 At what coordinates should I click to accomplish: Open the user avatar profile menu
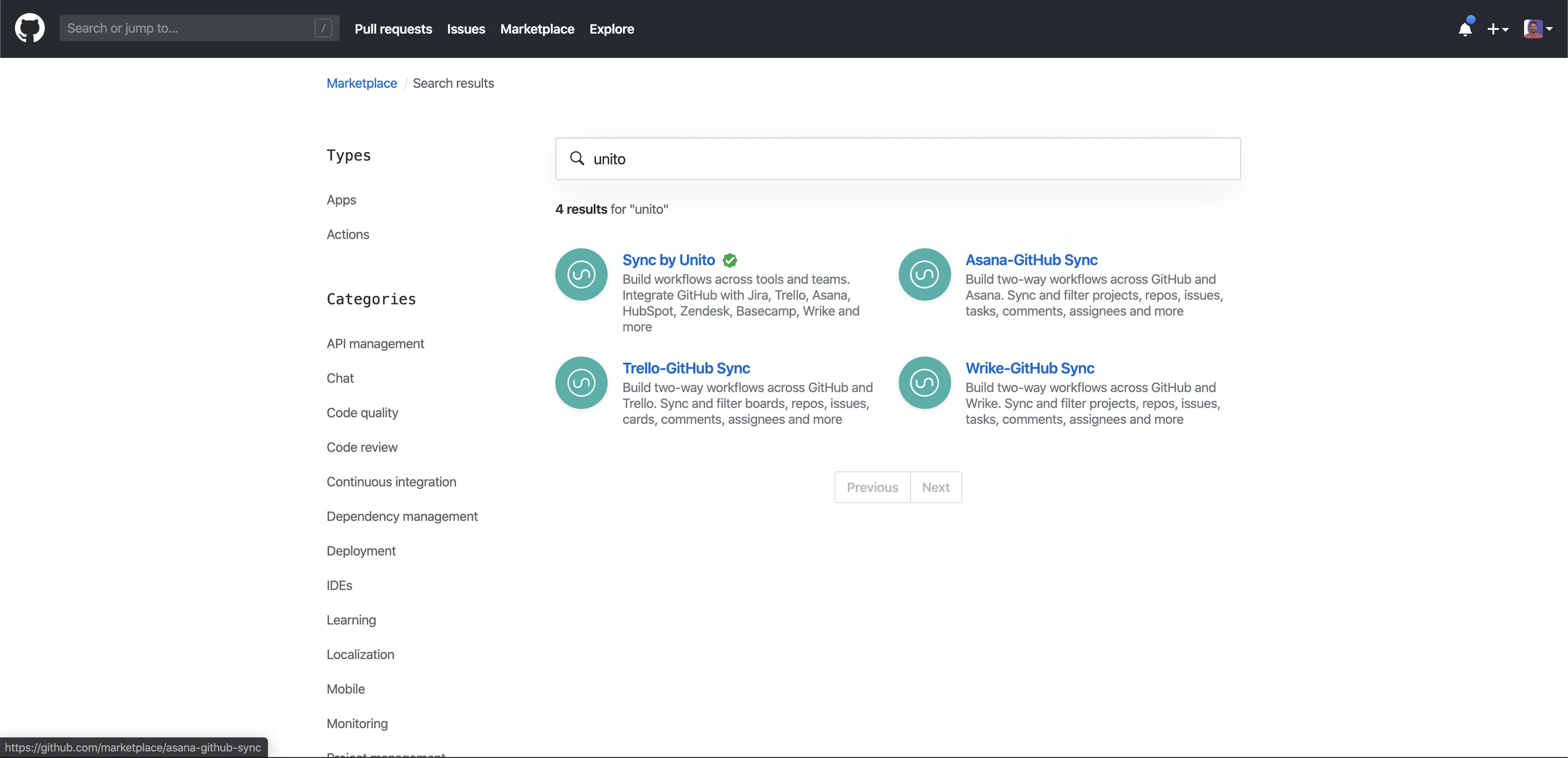(1537, 29)
